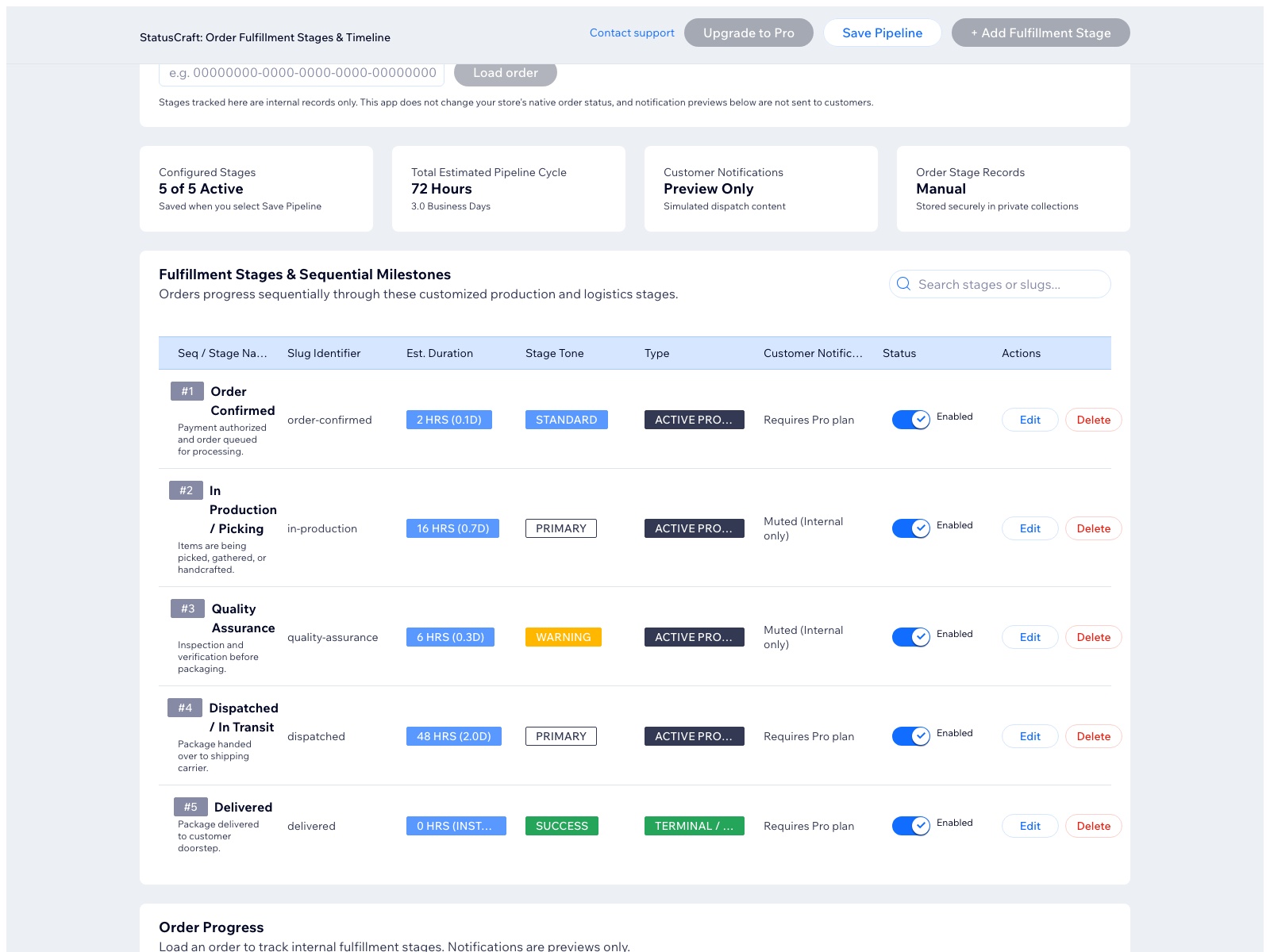Toggle the Delivered stage enabled switch
Viewport: 1270px width, 952px height.
tap(910, 826)
